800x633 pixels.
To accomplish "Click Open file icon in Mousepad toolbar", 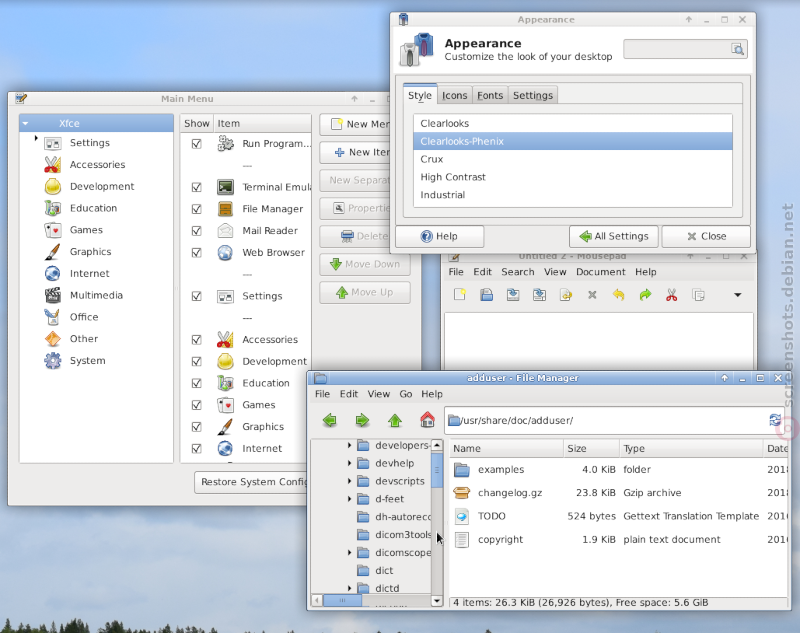I will (486, 295).
